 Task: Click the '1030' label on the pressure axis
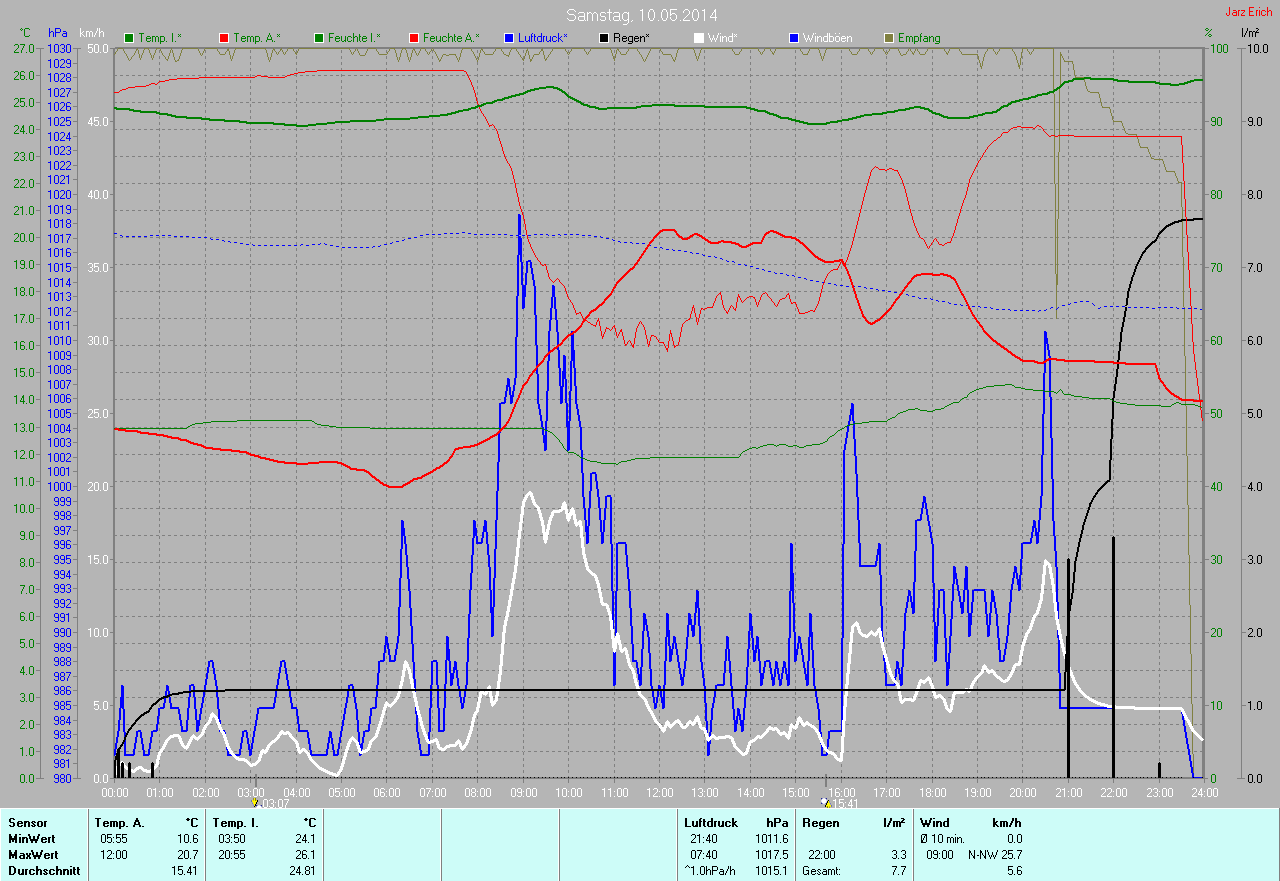tap(59, 48)
